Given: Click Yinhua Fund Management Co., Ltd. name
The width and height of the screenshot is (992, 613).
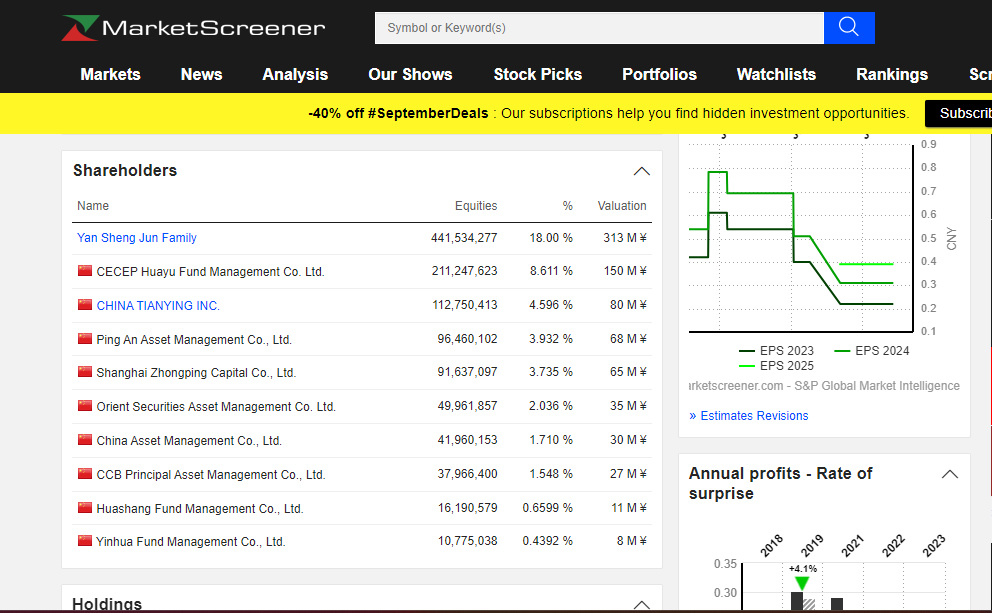Looking at the screenshot, I should (190, 542).
